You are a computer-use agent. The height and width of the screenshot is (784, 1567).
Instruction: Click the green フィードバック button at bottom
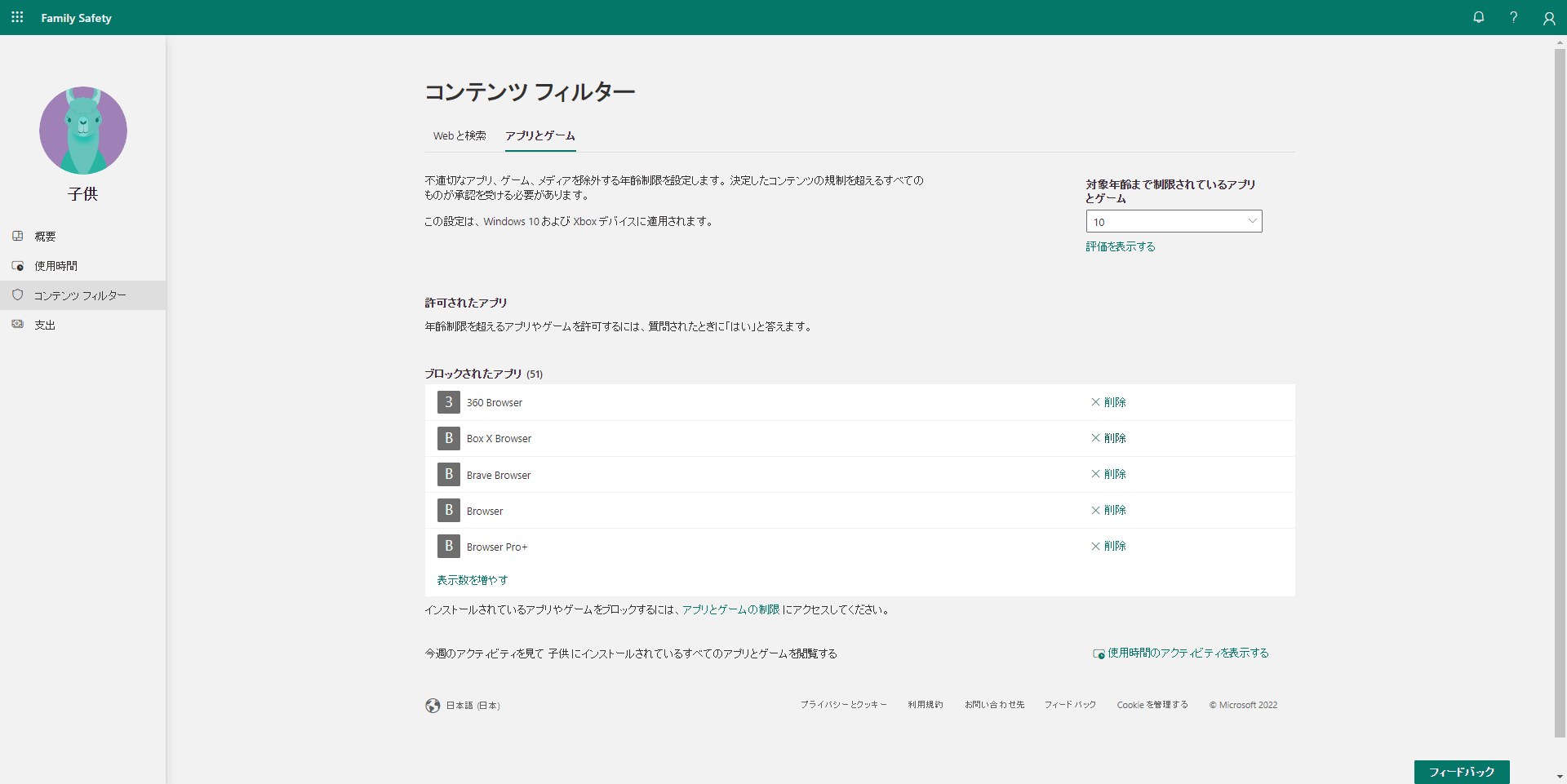[x=1462, y=772]
